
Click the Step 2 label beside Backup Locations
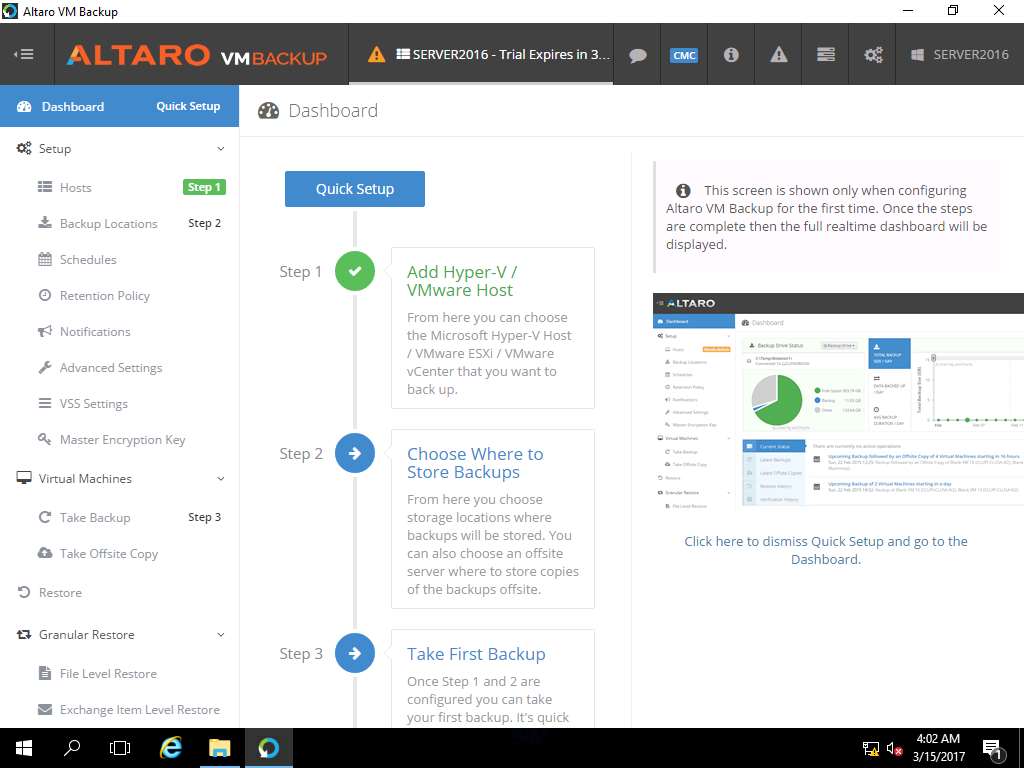tap(204, 223)
